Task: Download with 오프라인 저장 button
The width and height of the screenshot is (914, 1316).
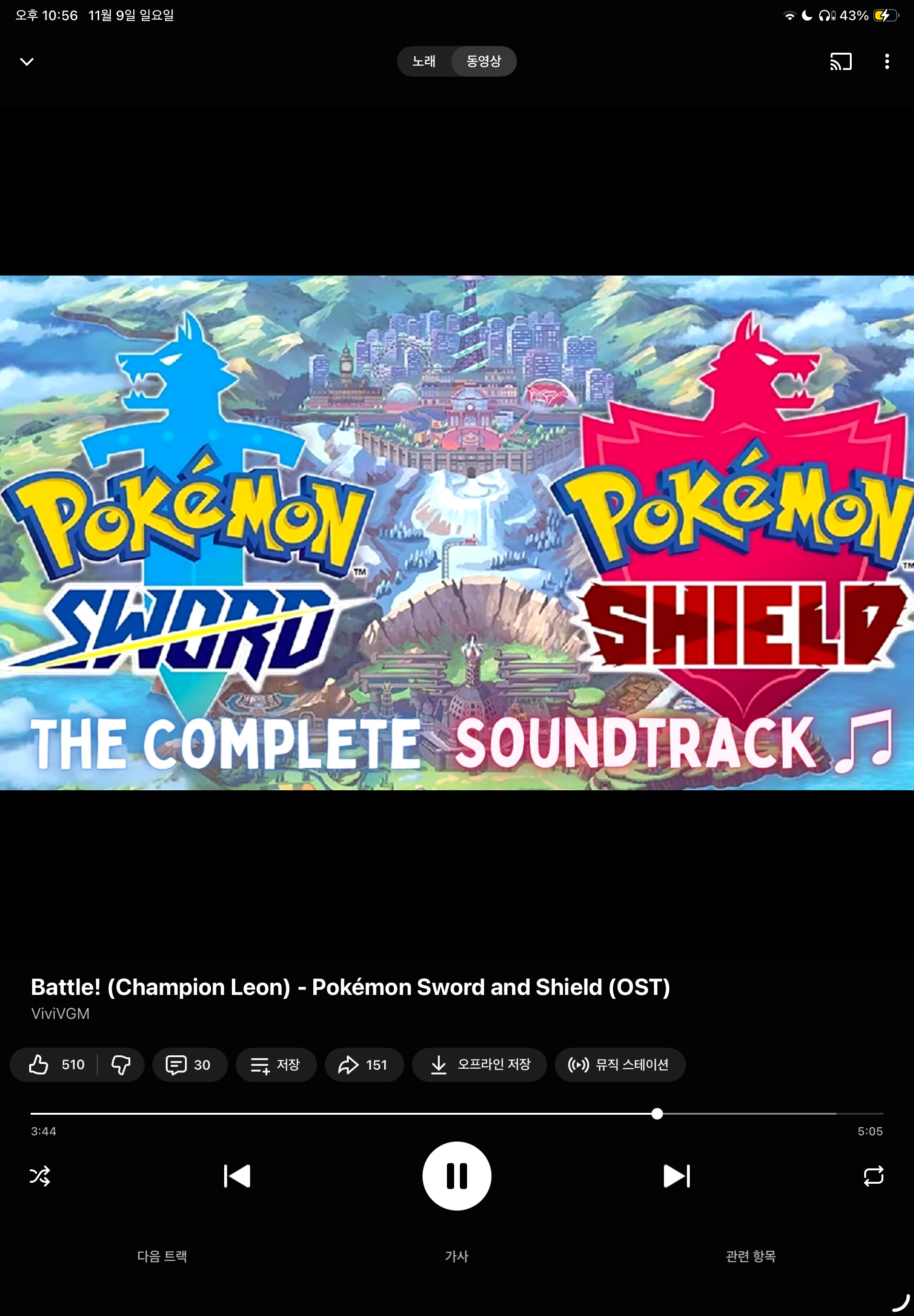Action: 480,1064
